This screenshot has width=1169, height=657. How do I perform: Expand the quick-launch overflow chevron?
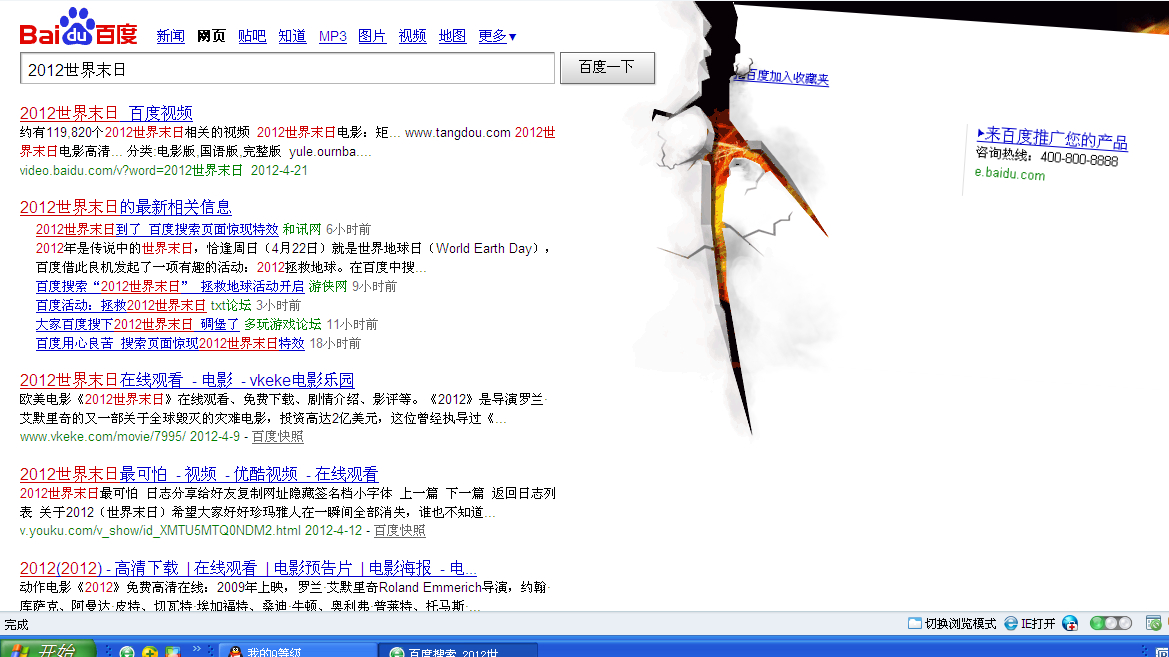[197, 649]
